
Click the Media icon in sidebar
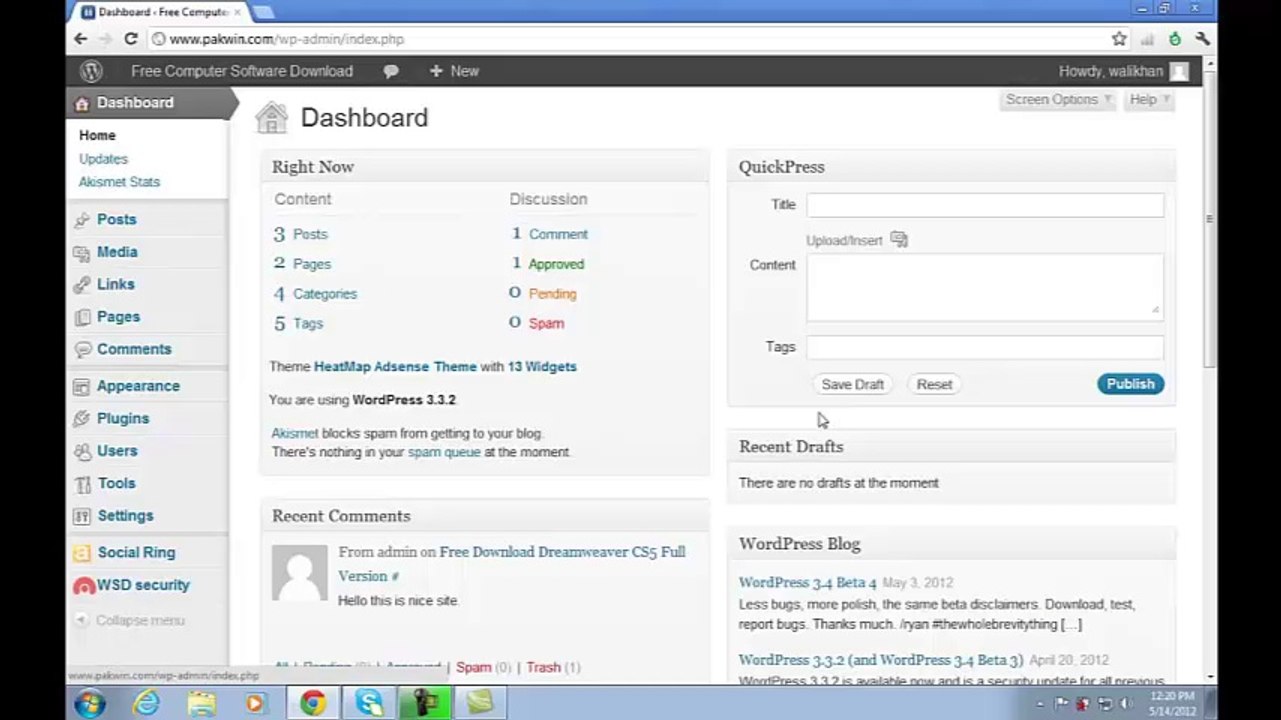pos(82,253)
